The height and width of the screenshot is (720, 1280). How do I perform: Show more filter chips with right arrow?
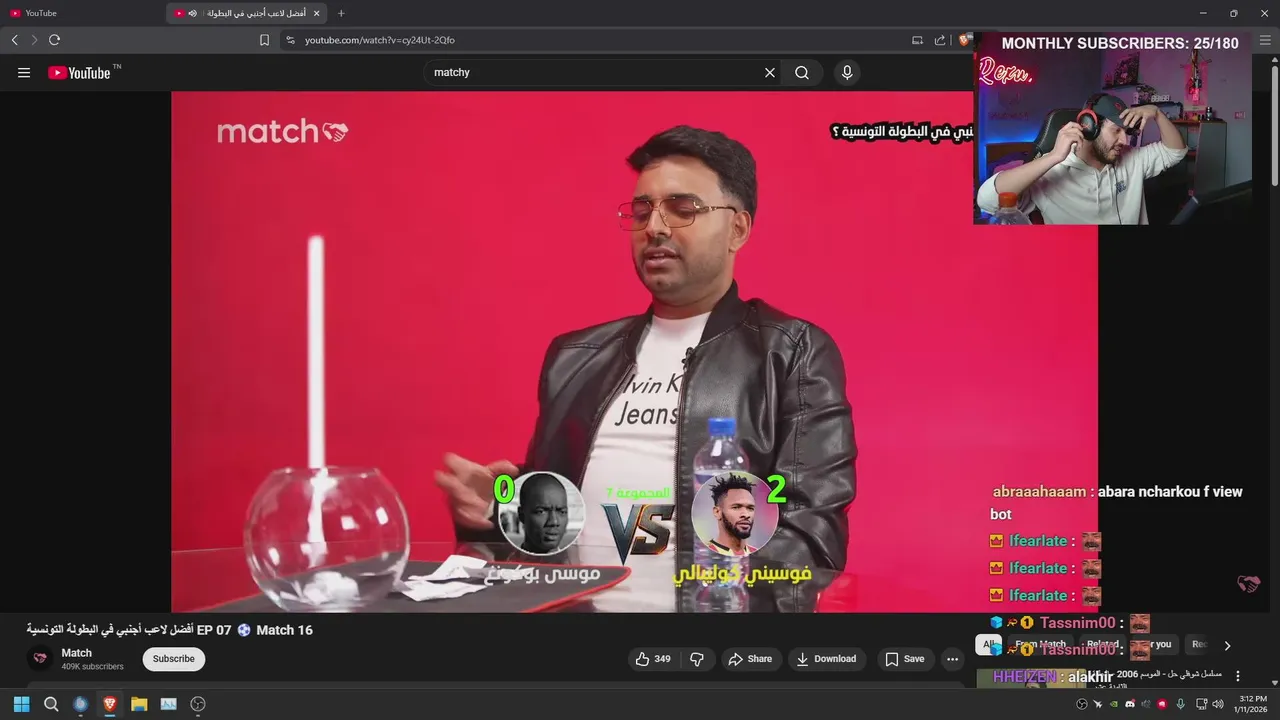pyautogui.click(x=1228, y=645)
